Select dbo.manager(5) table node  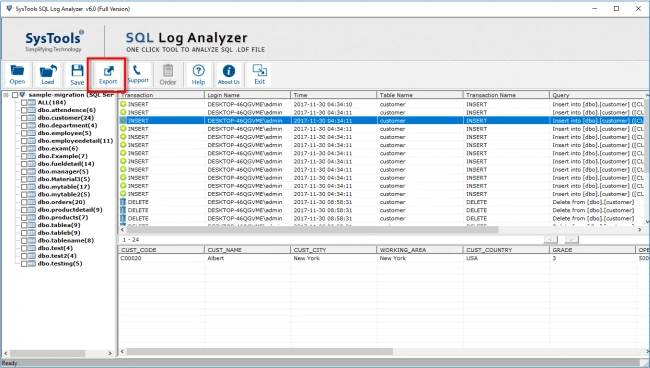tap(63, 172)
